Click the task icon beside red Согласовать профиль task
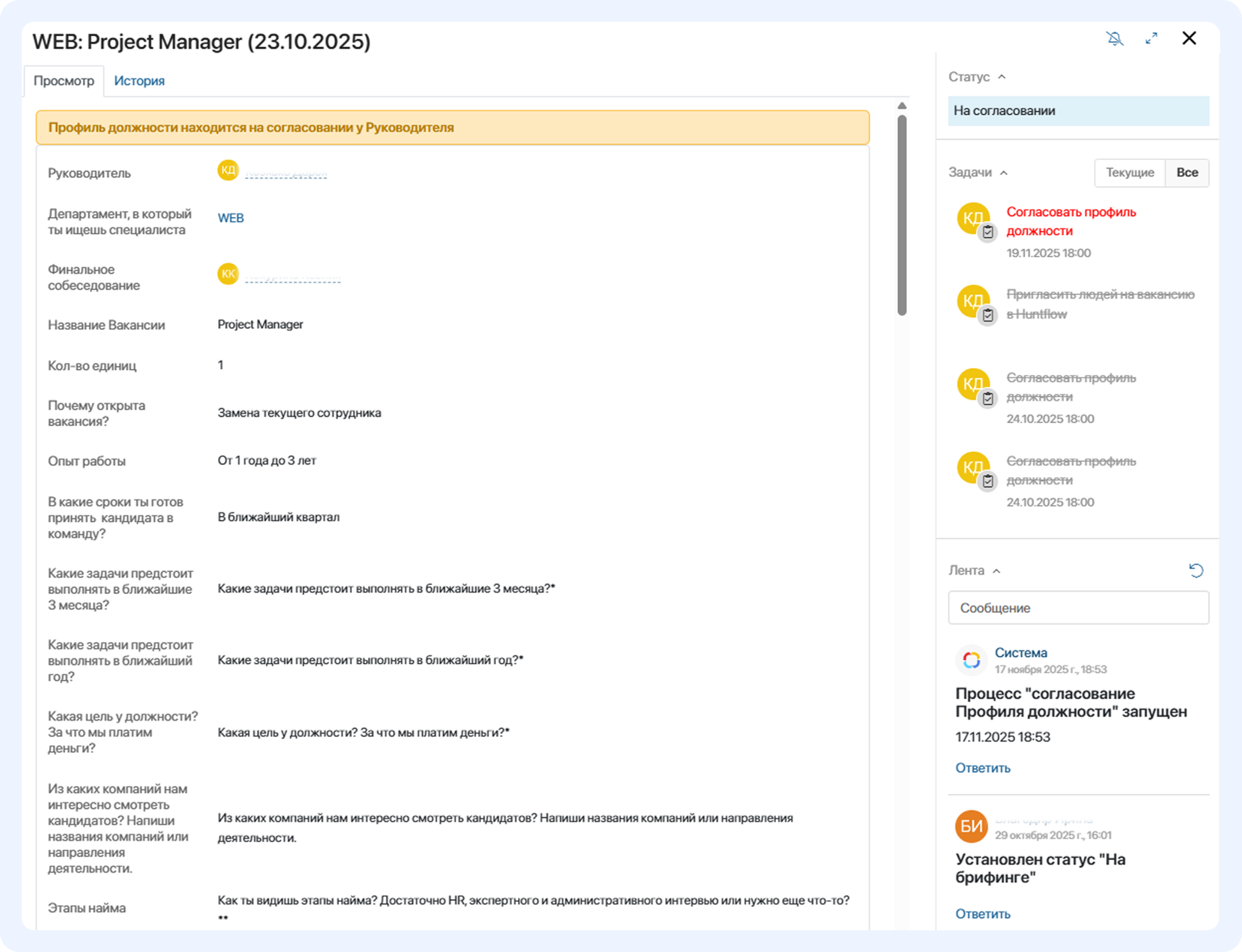1242x952 pixels. pyautogui.click(x=988, y=232)
